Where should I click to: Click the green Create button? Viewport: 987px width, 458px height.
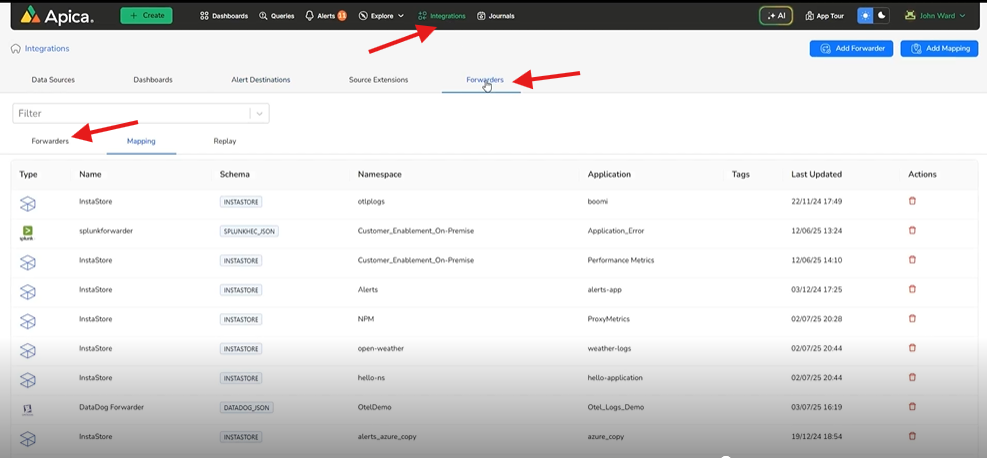pos(146,16)
